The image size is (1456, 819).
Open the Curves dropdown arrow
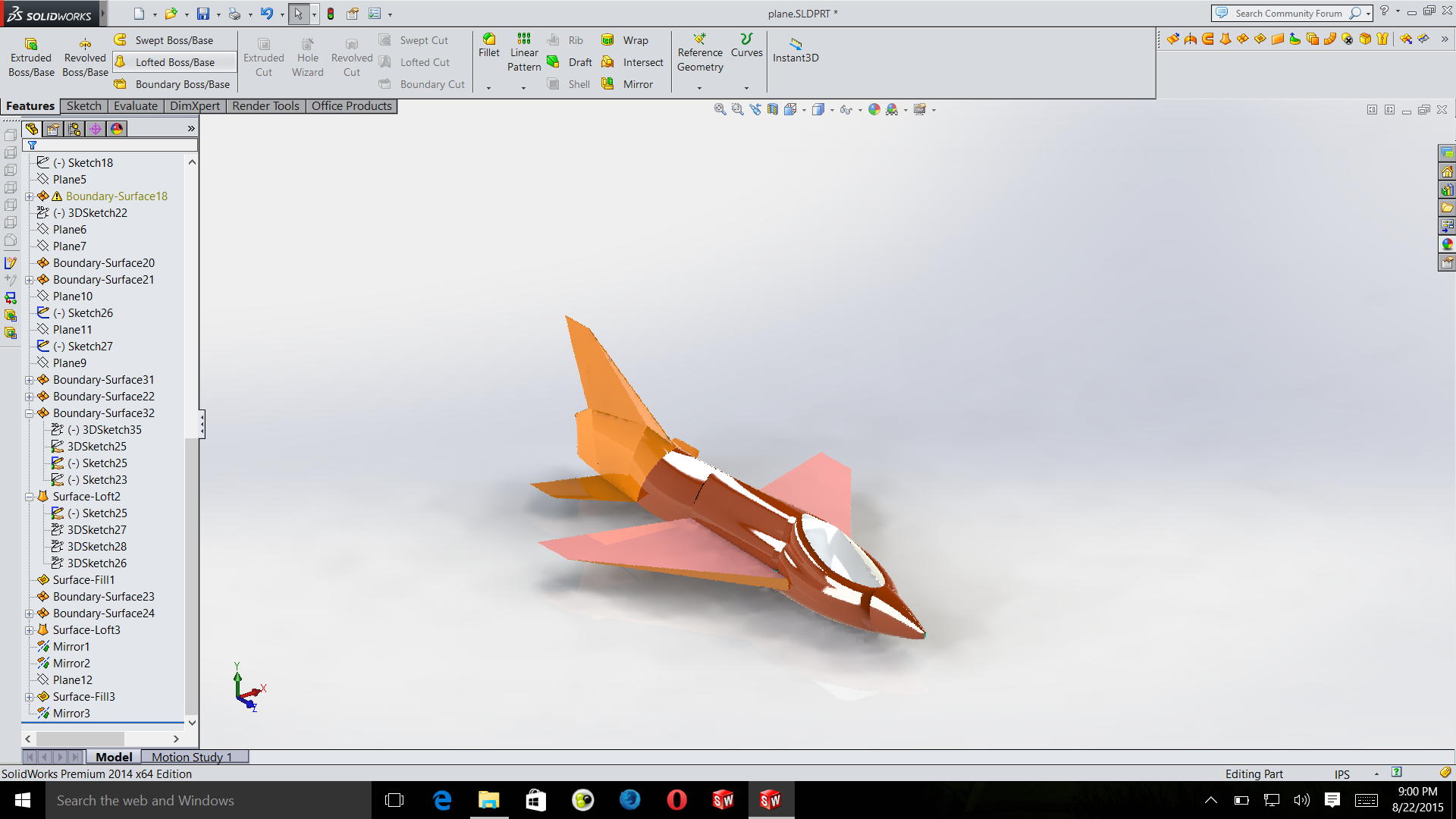pos(746,88)
